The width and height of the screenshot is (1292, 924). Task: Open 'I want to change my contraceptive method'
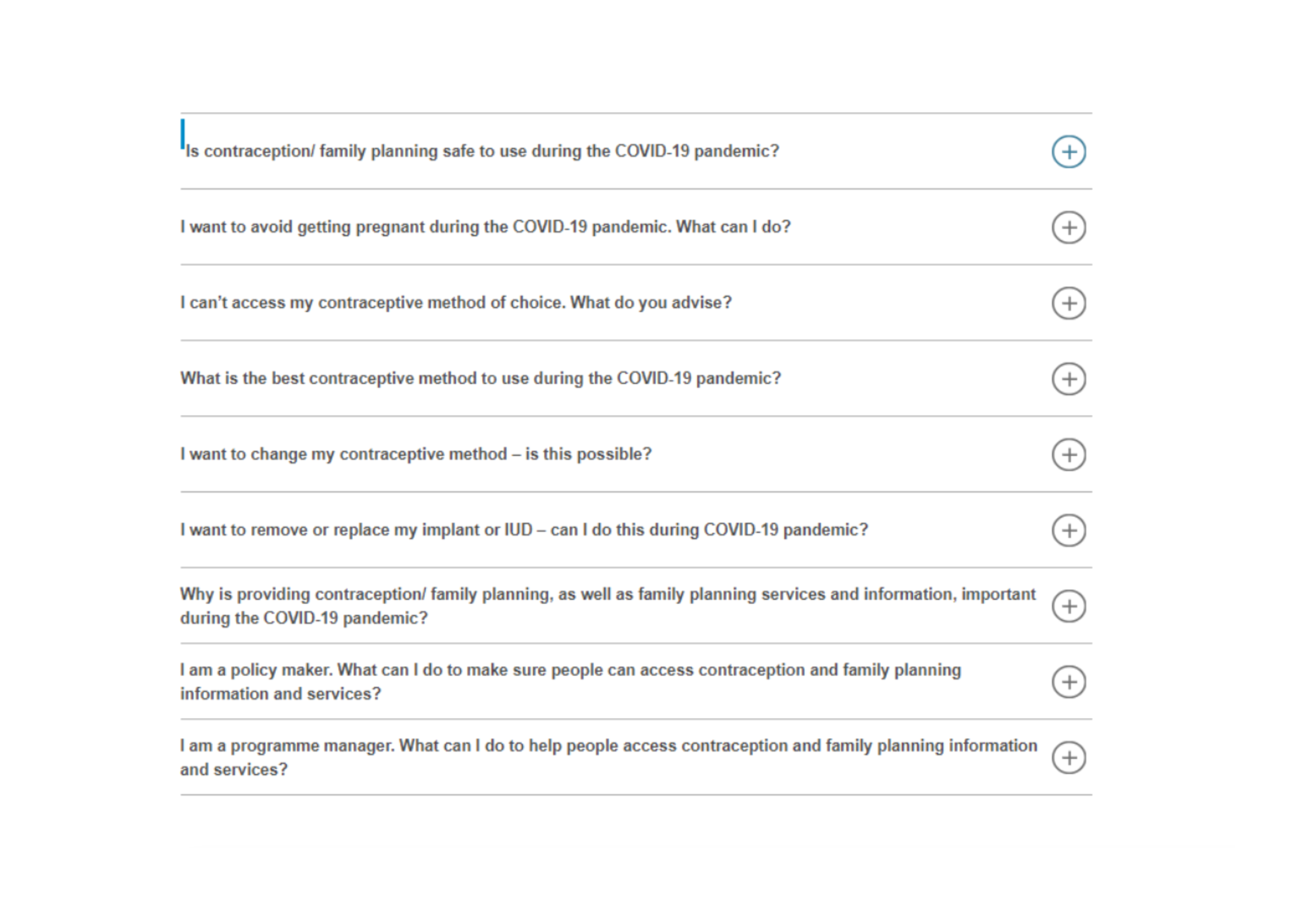coord(415,454)
